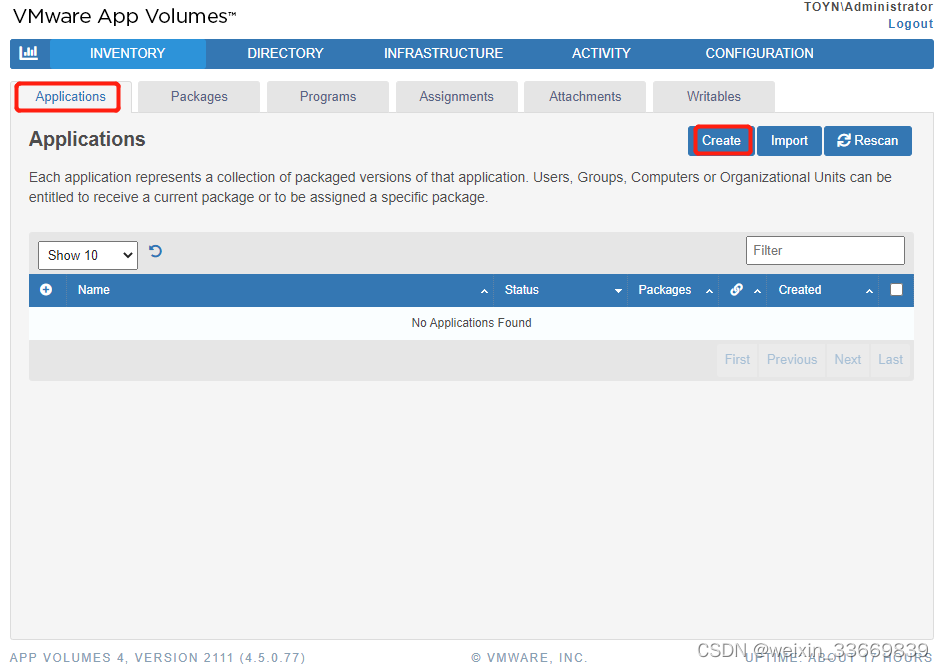Open the ACTIVITY menu

pos(601,53)
